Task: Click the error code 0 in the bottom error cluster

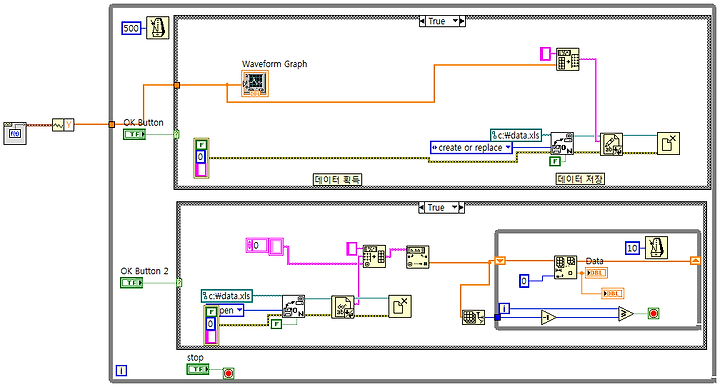Action: tap(211, 324)
